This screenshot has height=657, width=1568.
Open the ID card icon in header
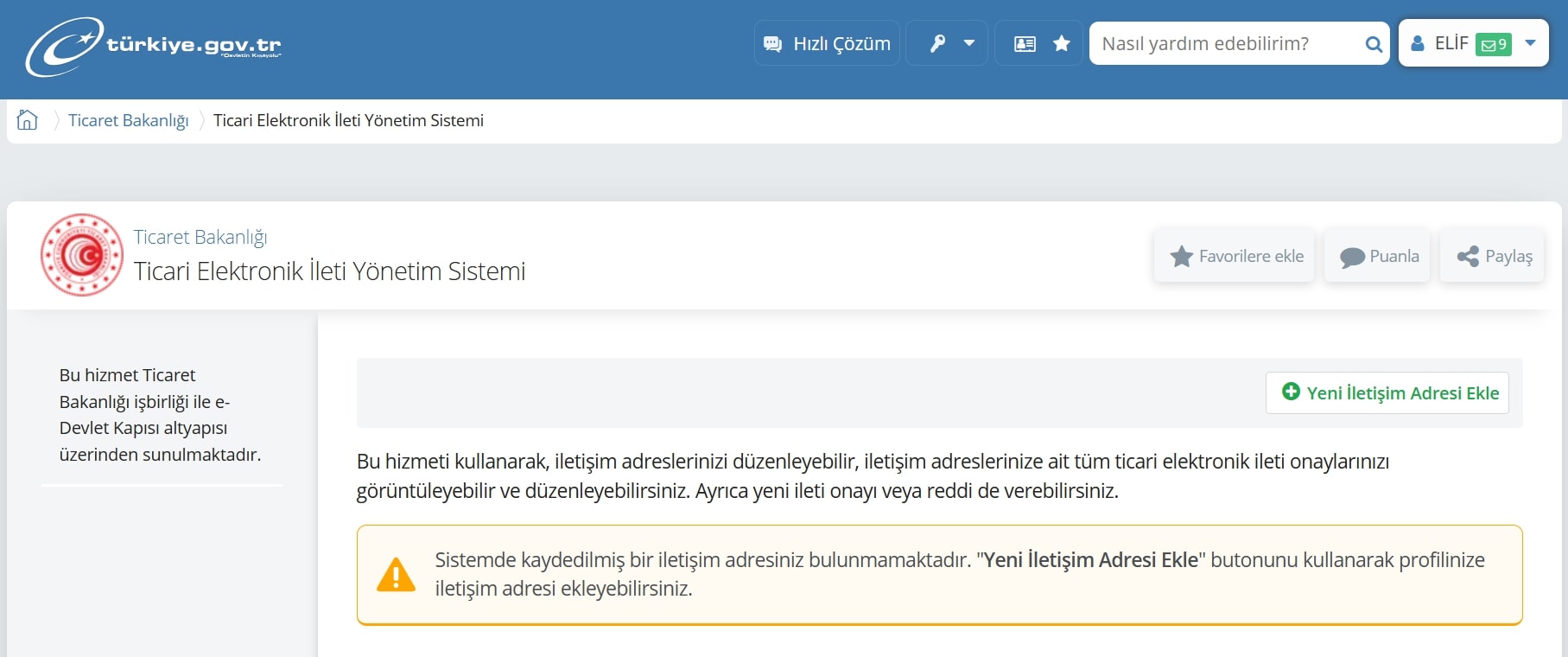pyautogui.click(x=1025, y=43)
